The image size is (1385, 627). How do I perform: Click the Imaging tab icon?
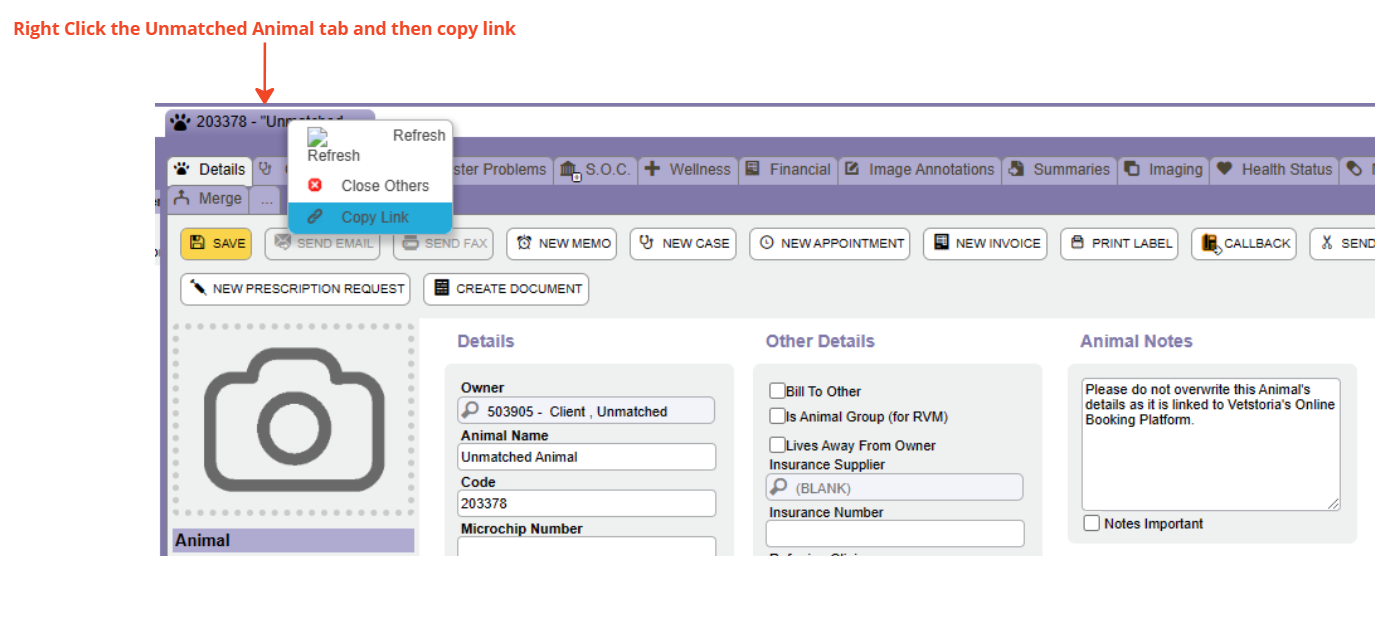[1132, 169]
